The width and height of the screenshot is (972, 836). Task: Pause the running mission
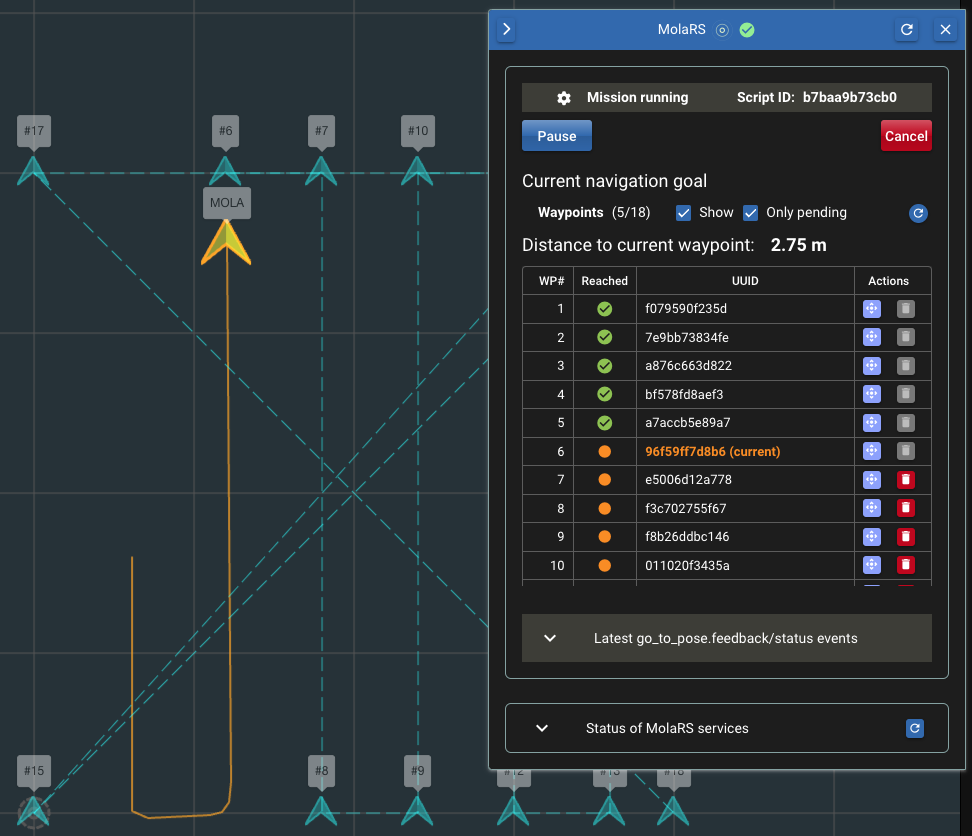click(x=557, y=136)
